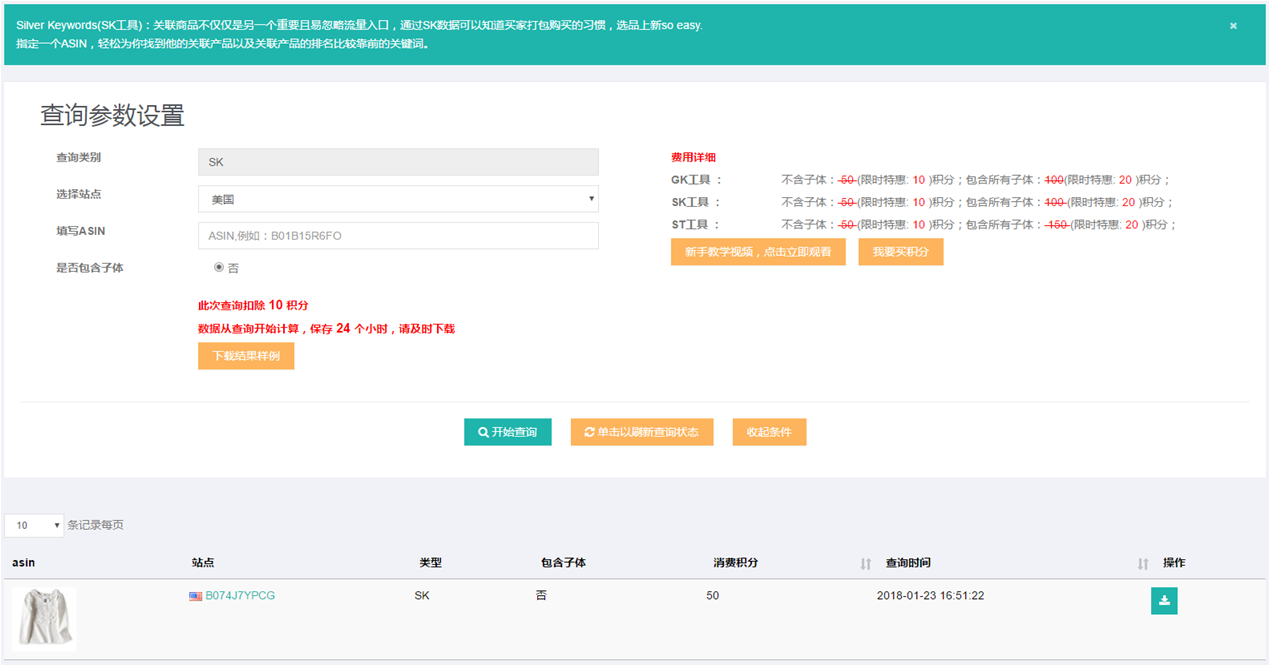The width and height of the screenshot is (1270, 666).
Task: Click the sort arrows for 消费积分 column
Action: pos(865,564)
